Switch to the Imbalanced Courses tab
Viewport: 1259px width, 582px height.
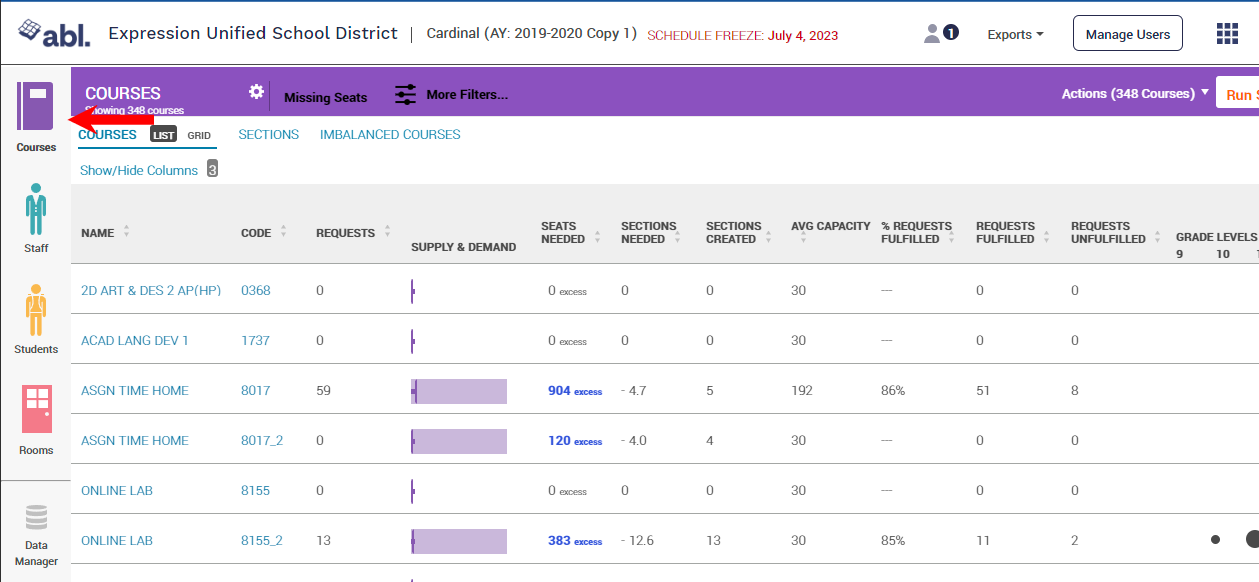[x=390, y=134]
